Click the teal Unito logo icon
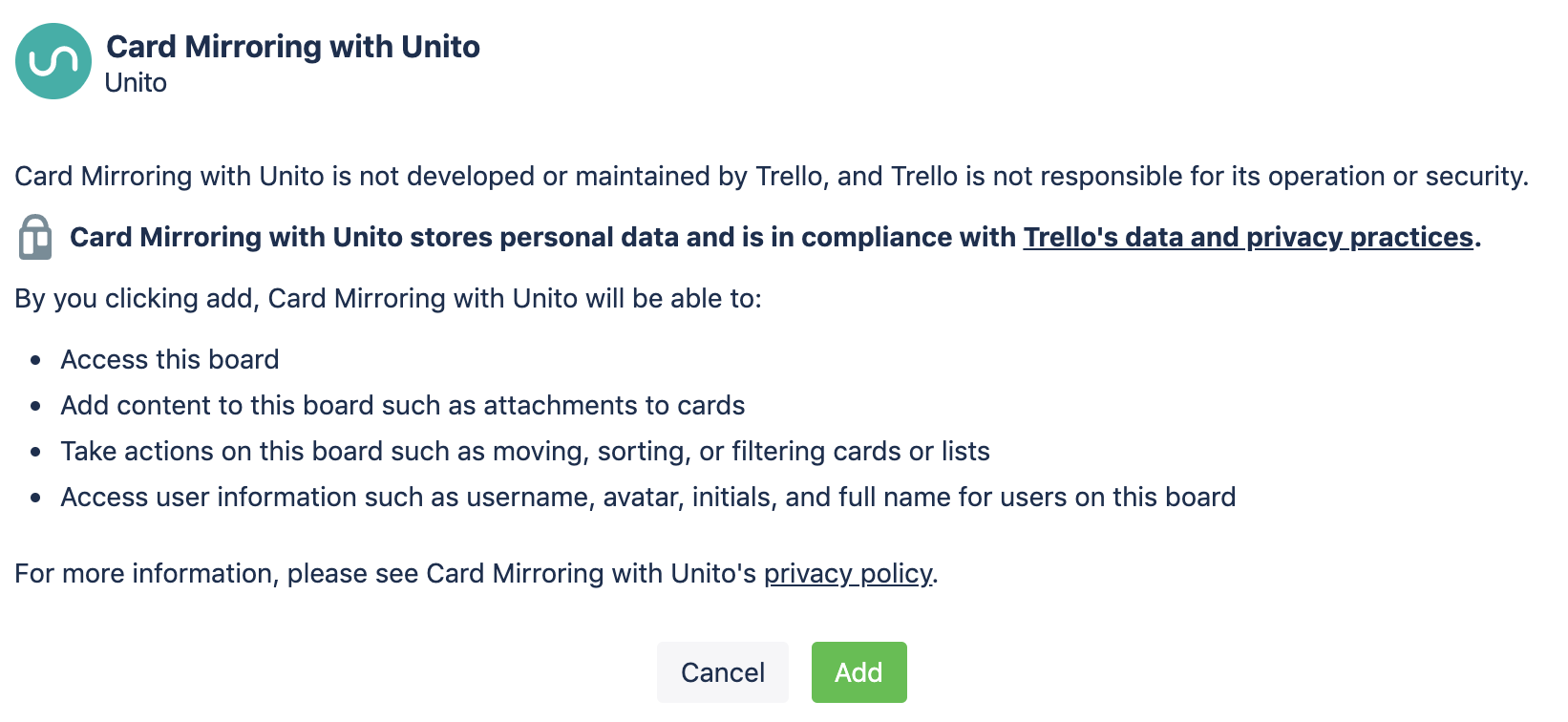The width and height of the screenshot is (1568, 722). (x=53, y=61)
